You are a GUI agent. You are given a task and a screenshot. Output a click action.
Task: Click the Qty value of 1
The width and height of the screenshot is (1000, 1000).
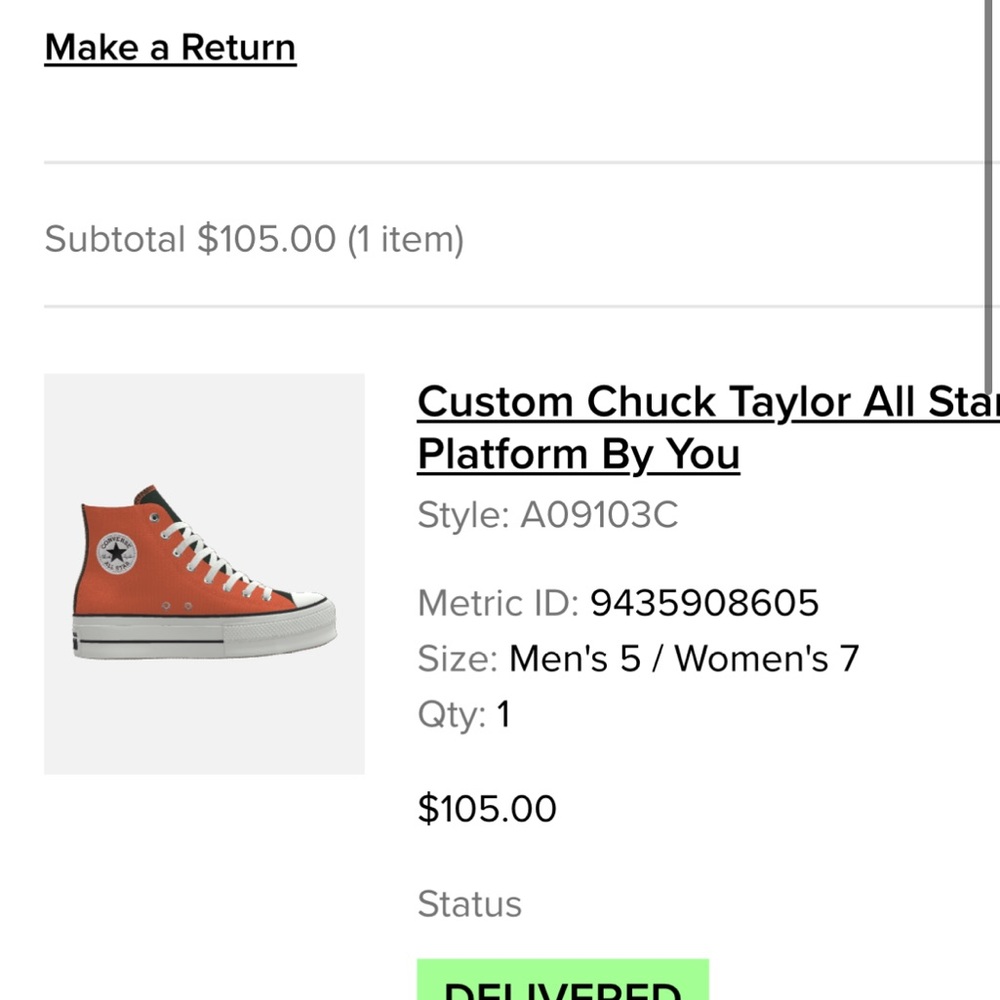pyautogui.click(x=503, y=713)
